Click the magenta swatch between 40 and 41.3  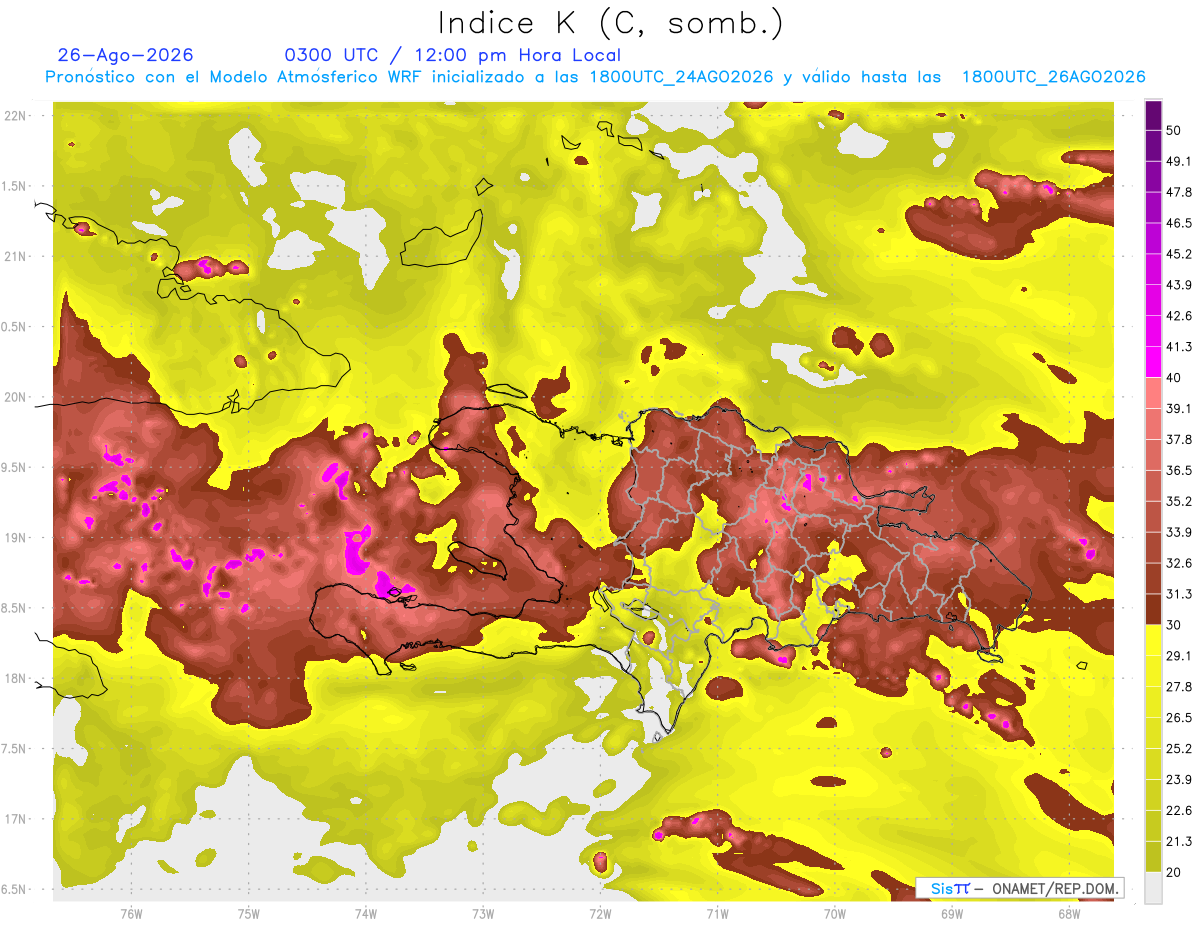pyautogui.click(x=1153, y=362)
